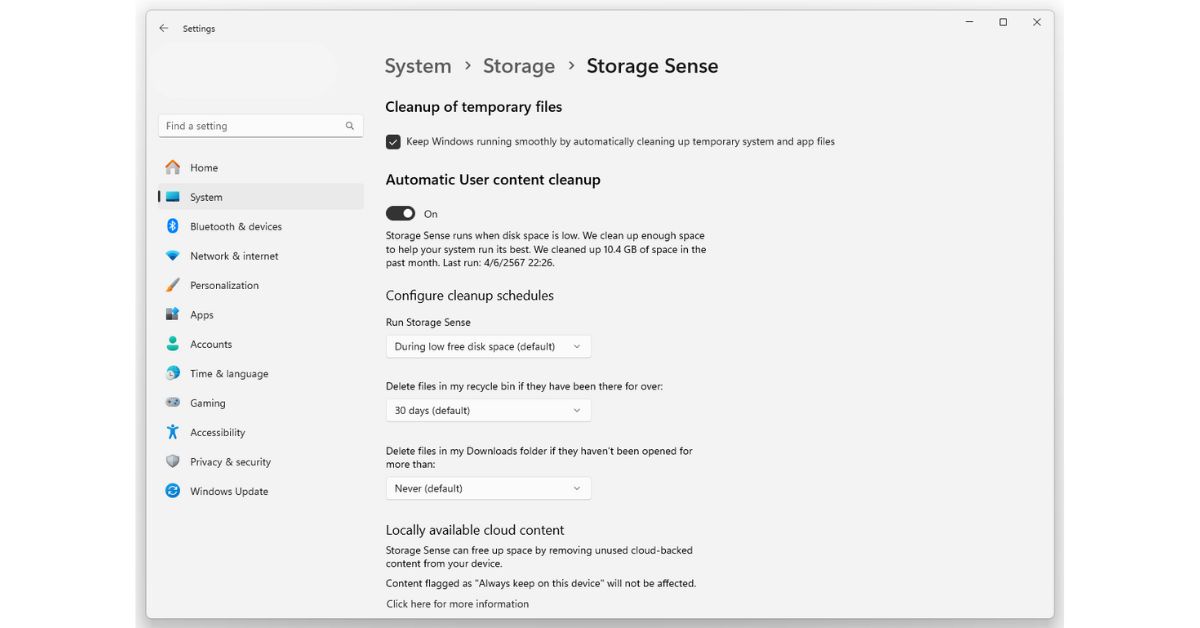Image resolution: width=1200 pixels, height=628 pixels.
Task: Open the Downloads folder Never dropdown
Action: point(488,488)
